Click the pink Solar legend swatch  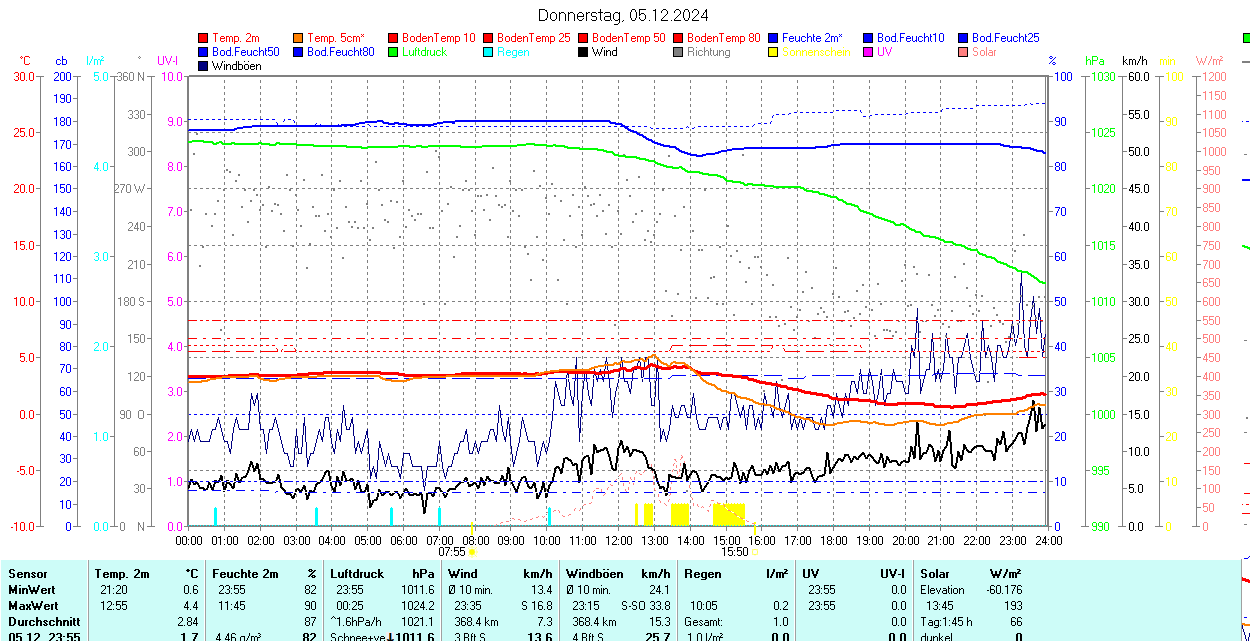[964, 52]
